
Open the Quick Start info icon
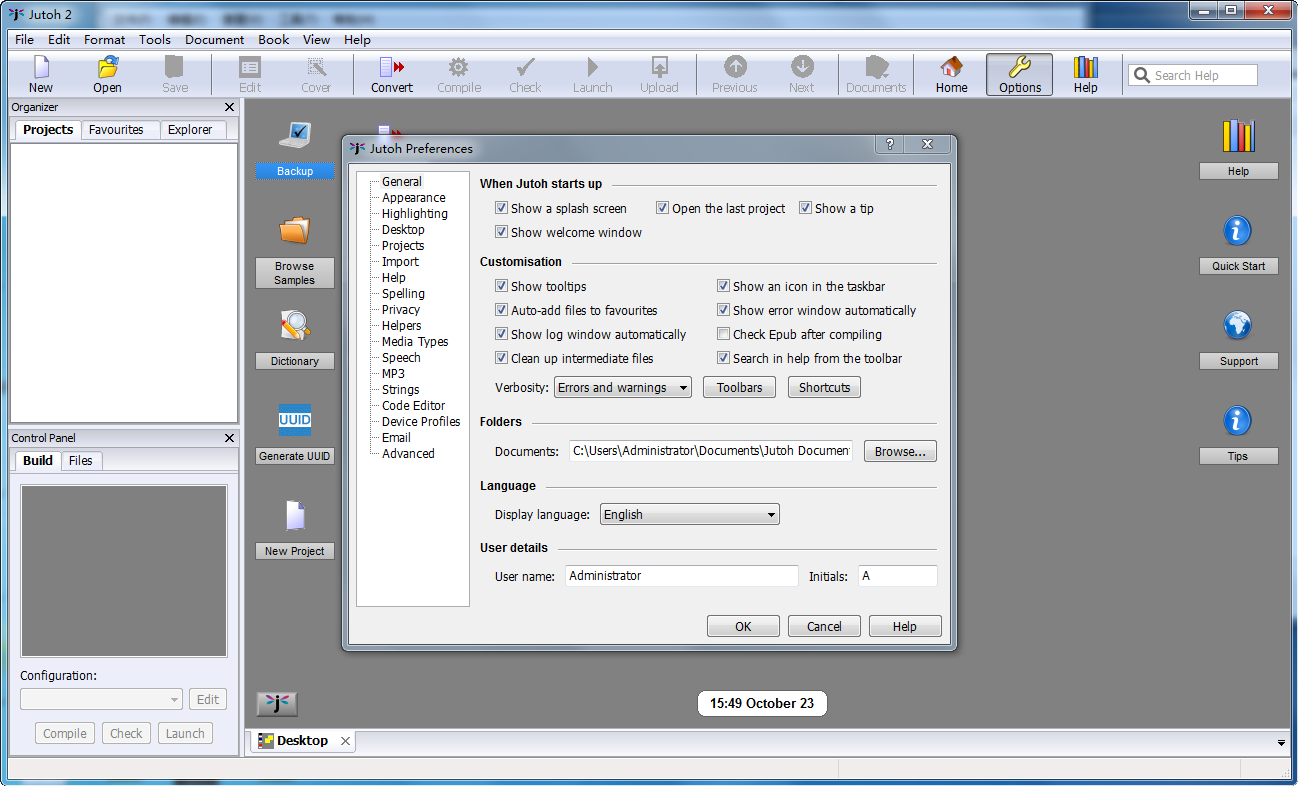coord(1238,231)
